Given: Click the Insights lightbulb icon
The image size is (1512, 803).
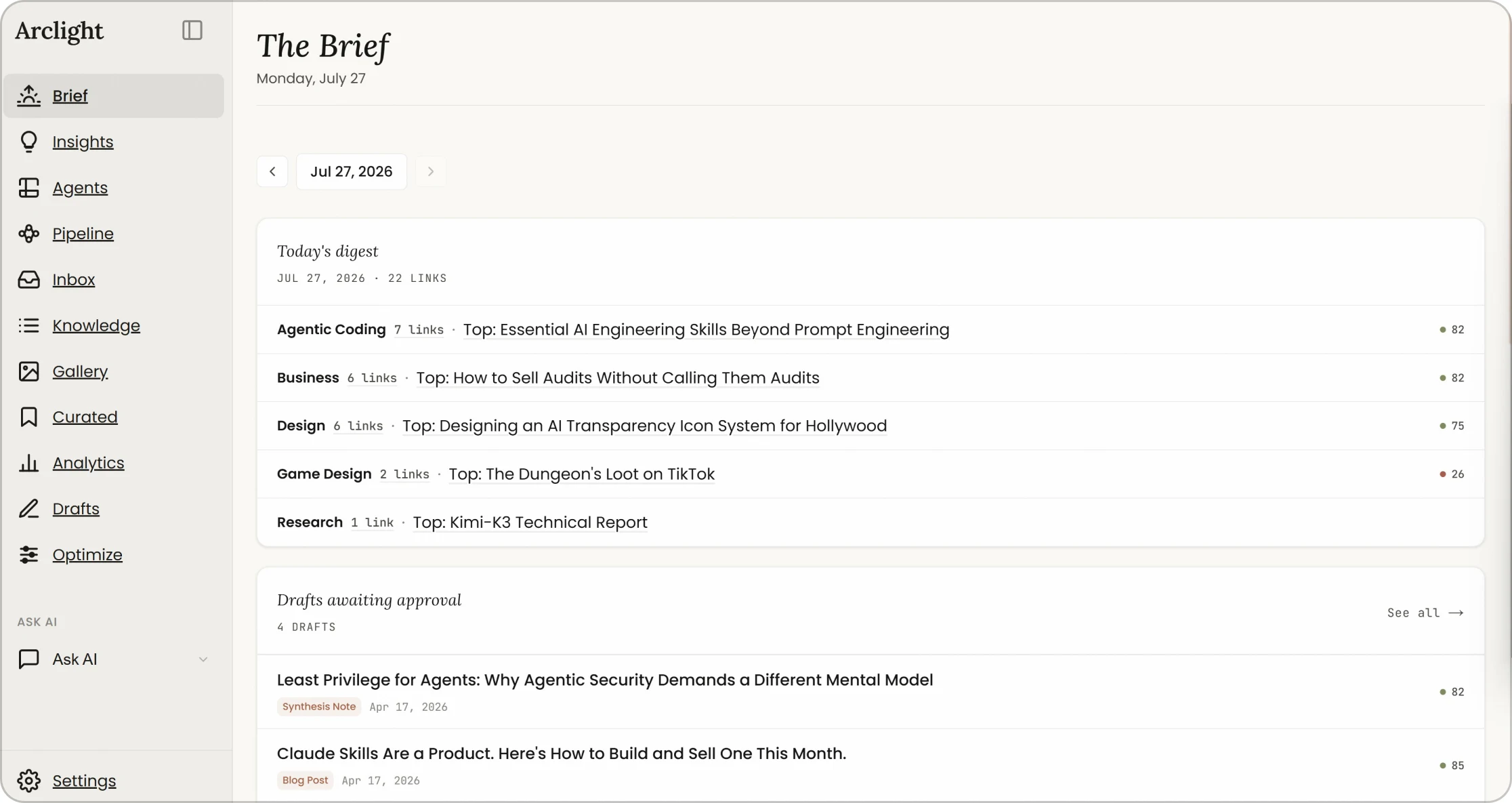Looking at the screenshot, I should pos(28,142).
